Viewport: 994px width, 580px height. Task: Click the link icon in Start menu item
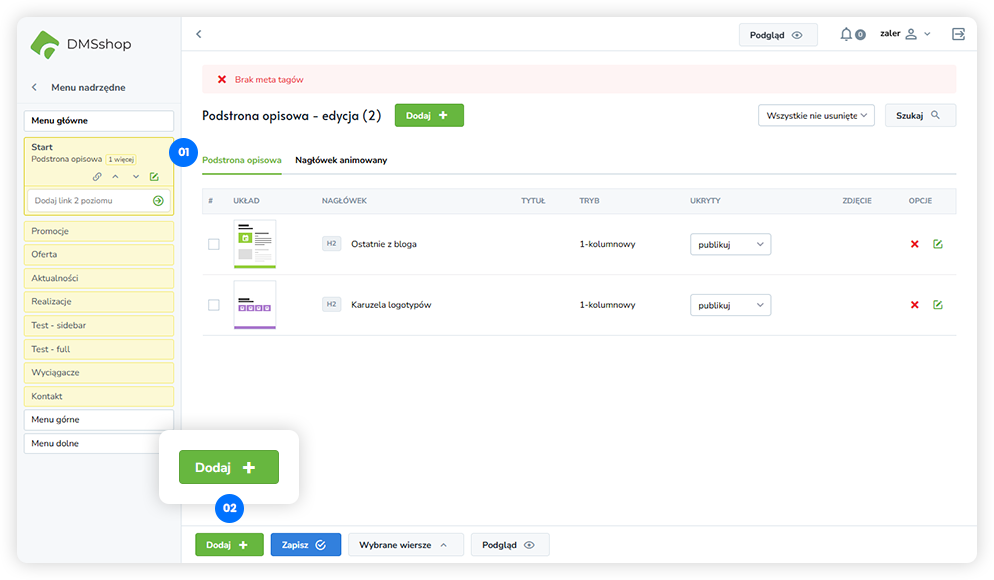point(97,177)
